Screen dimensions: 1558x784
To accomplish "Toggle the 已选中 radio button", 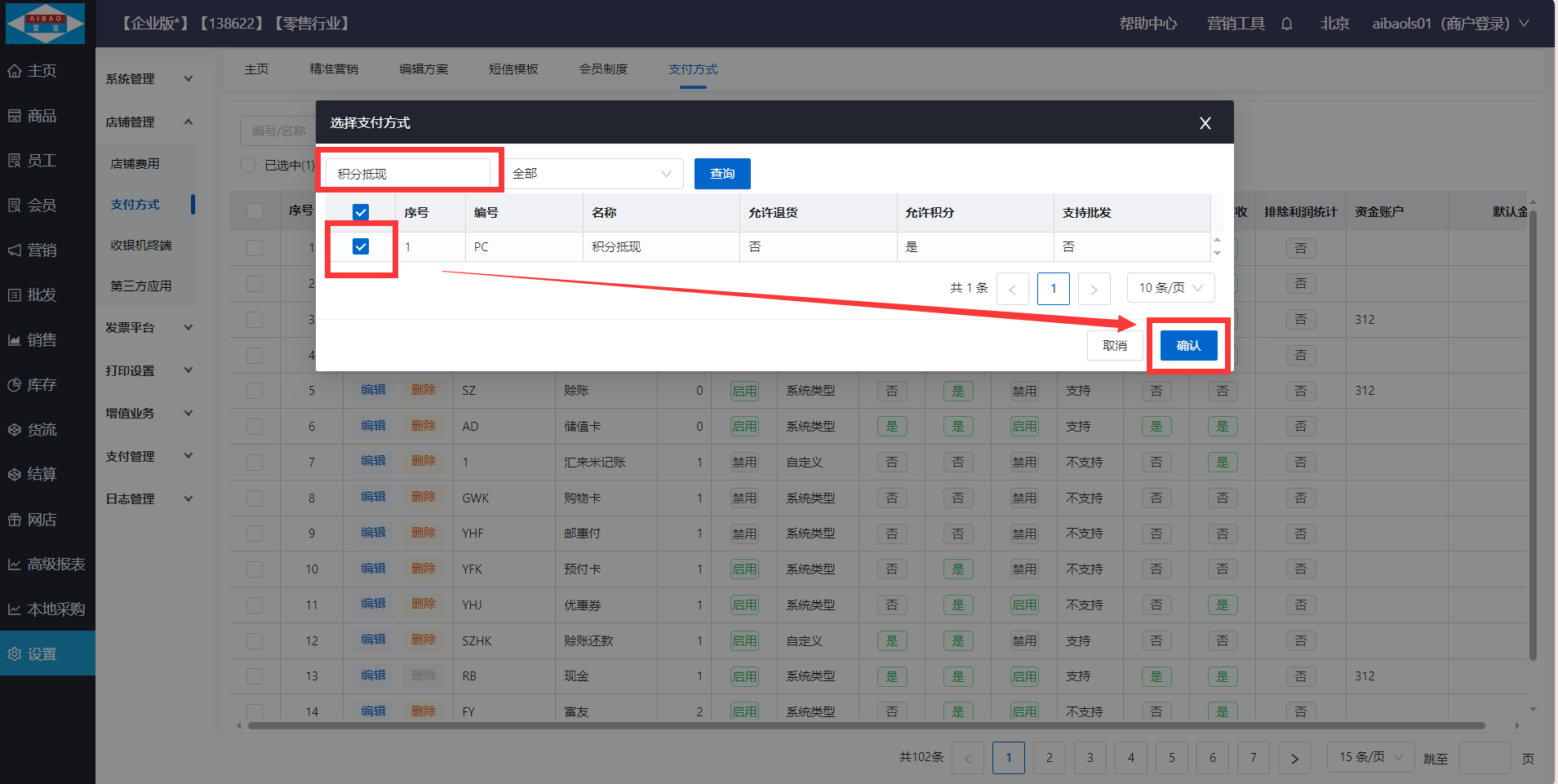I will click(x=249, y=165).
